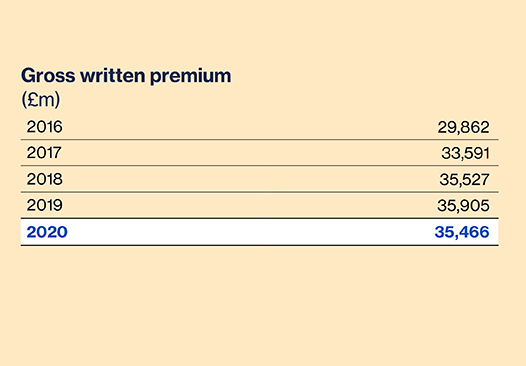526x366 pixels.
Task: Select the 29,862 value for 2016
Action: (x=463, y=127)
